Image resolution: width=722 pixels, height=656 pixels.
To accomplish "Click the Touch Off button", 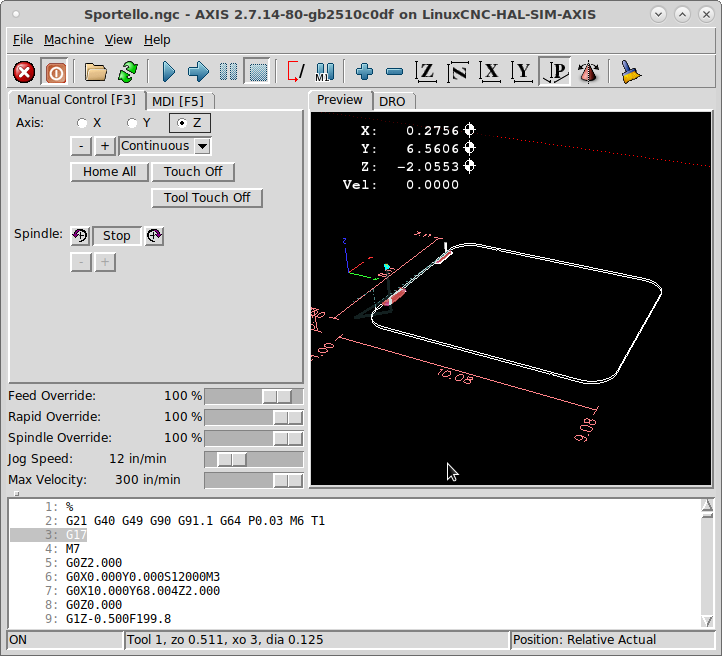I will point(193,172).
